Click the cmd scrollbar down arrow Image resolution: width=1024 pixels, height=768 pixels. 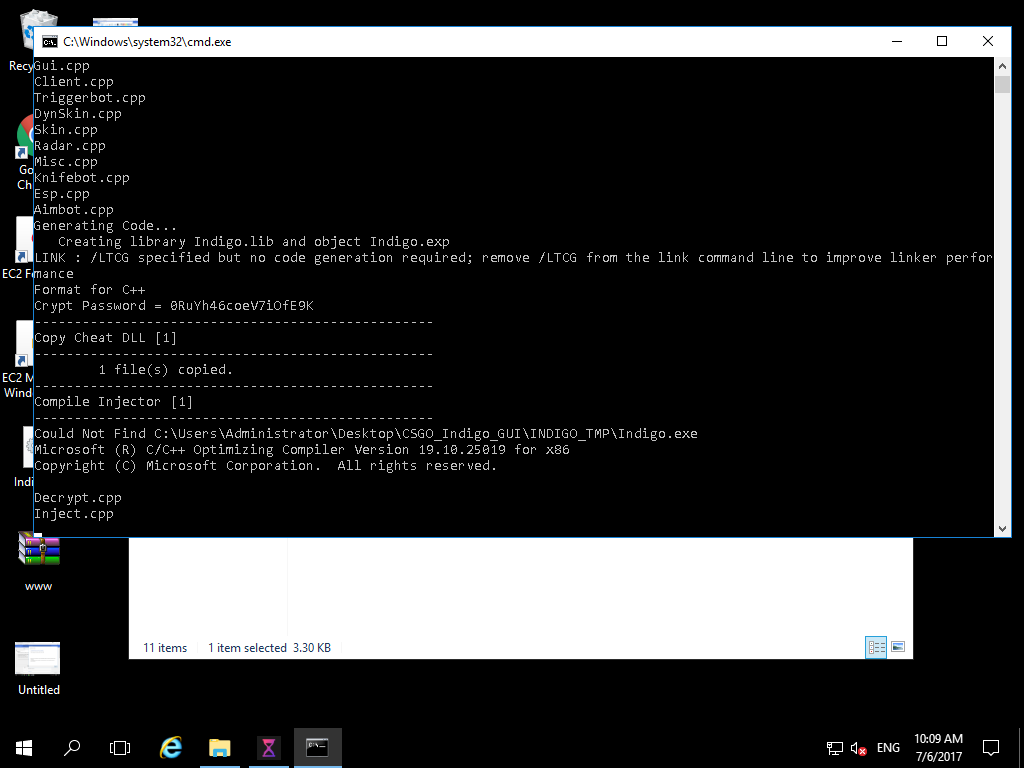point(1002,528)
